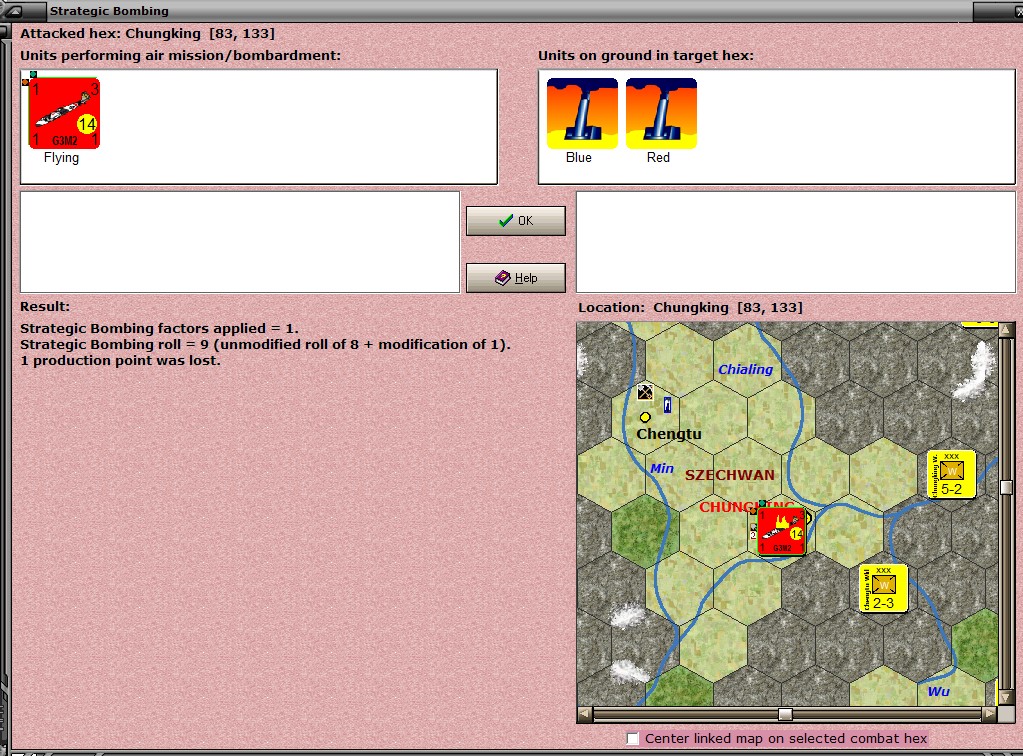Confirm the result with the OK button

click(x=515, y=220)
